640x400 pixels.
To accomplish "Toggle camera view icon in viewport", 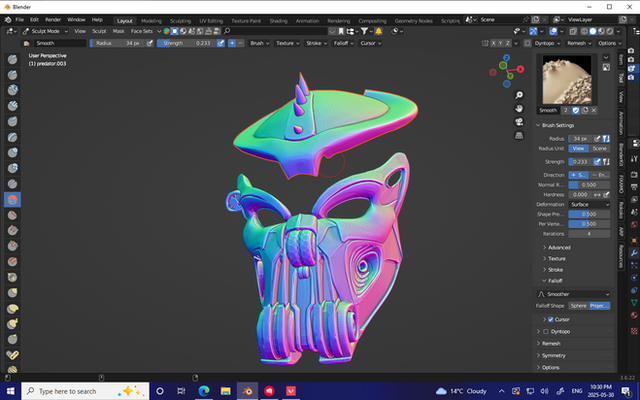I will pyautogui.click(x=519, y=122).
